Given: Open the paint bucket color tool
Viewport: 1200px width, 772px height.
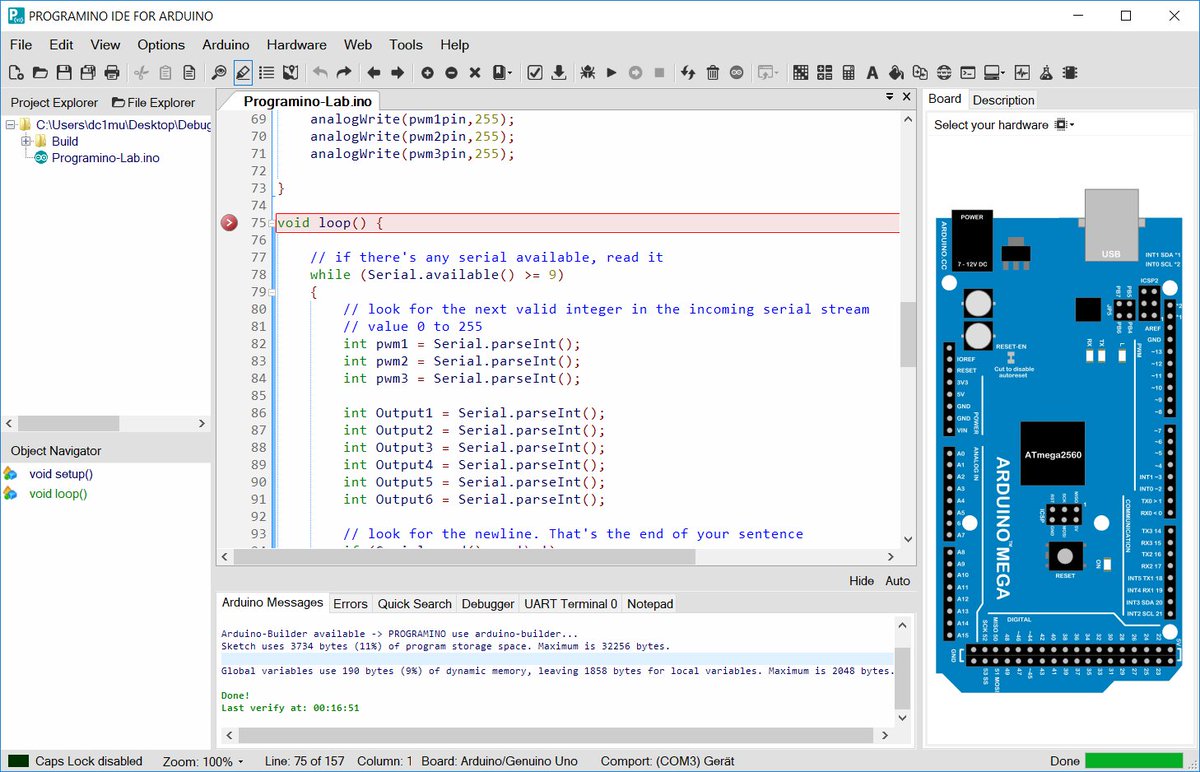Looking at the screenshot, I should pos(896,72).
